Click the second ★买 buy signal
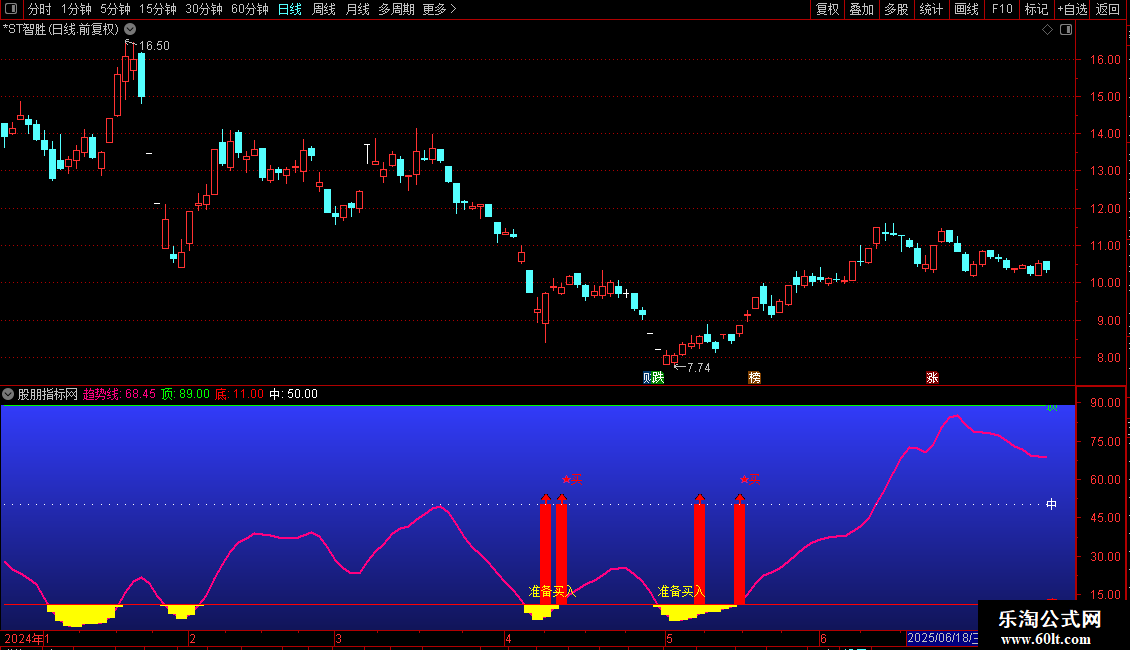 point(750,479)
